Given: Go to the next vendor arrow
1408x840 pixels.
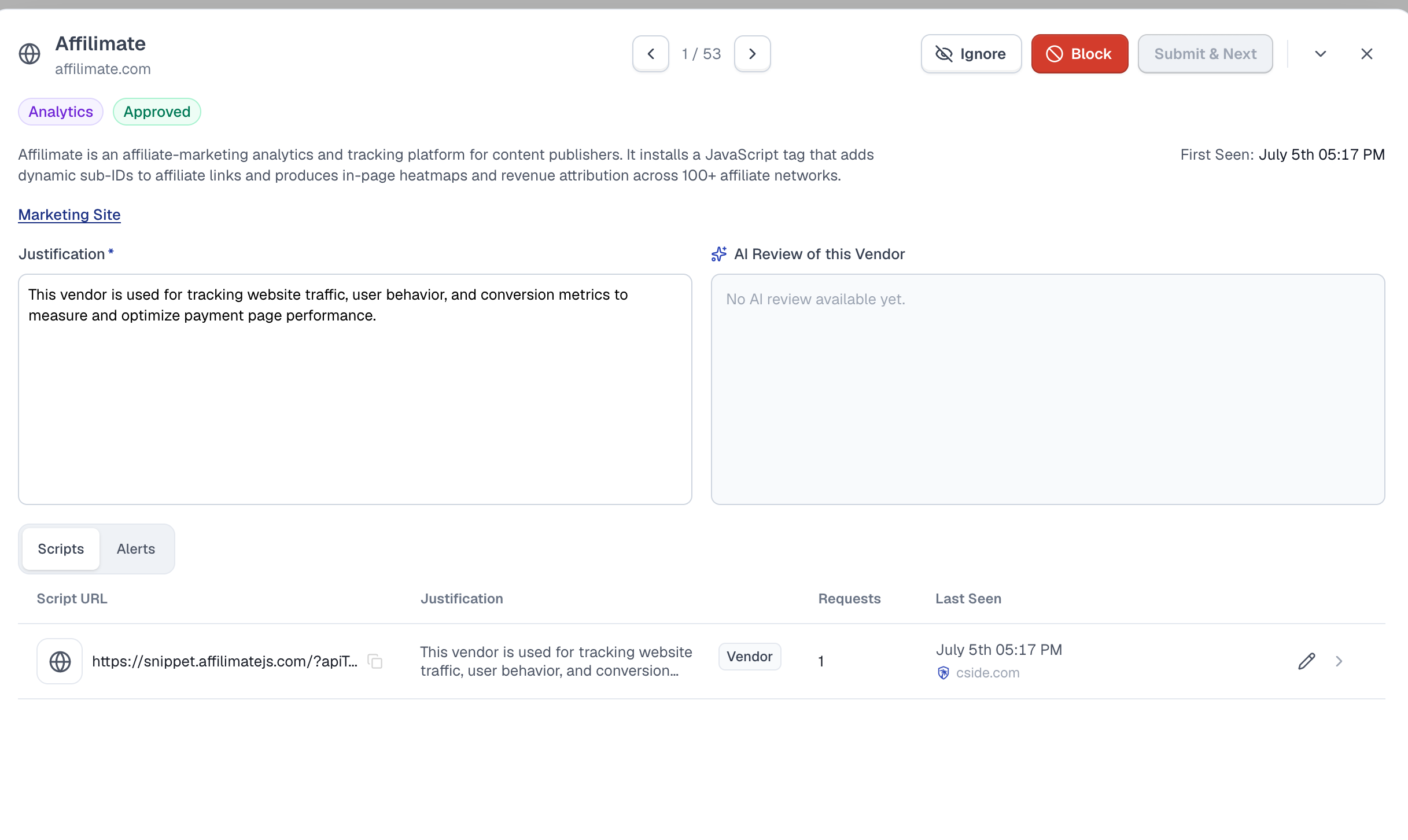Looking at the screenshot, I should (753, 54).
